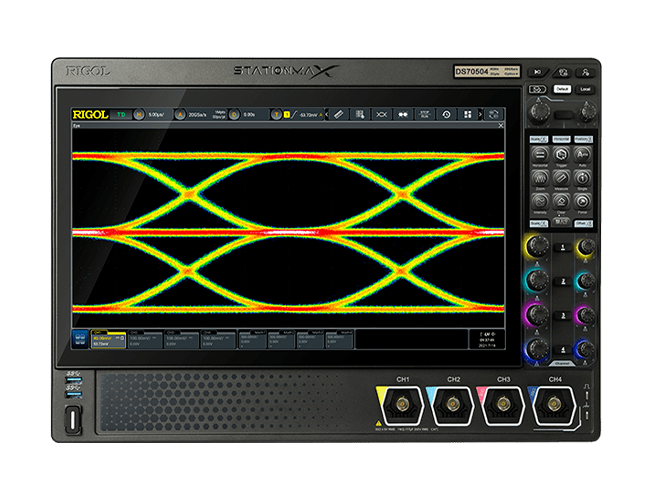
Task: Click the purple channel 3 vertical scale knob
Action: 537,314
